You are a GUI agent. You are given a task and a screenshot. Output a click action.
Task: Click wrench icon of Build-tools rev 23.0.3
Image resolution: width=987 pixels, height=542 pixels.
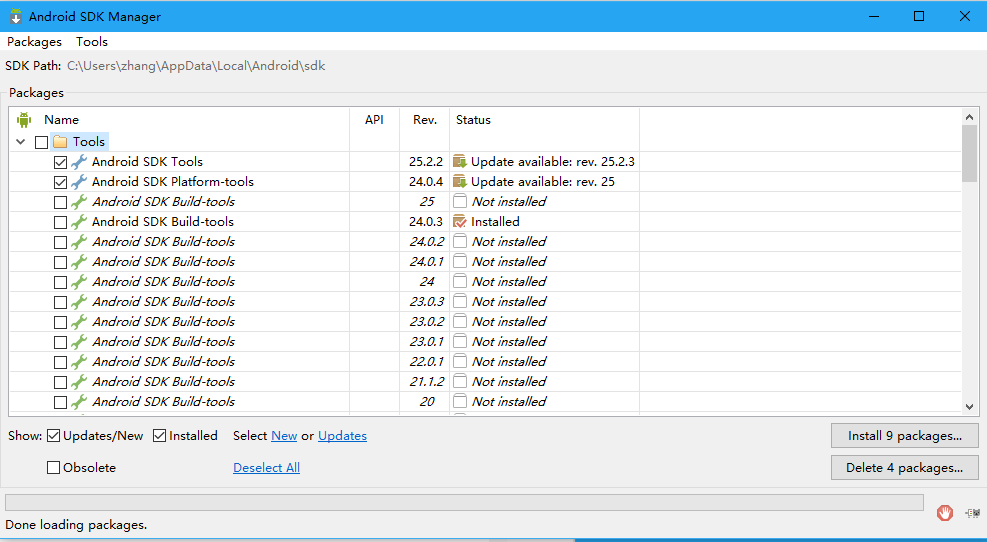(x=79, y=302)
